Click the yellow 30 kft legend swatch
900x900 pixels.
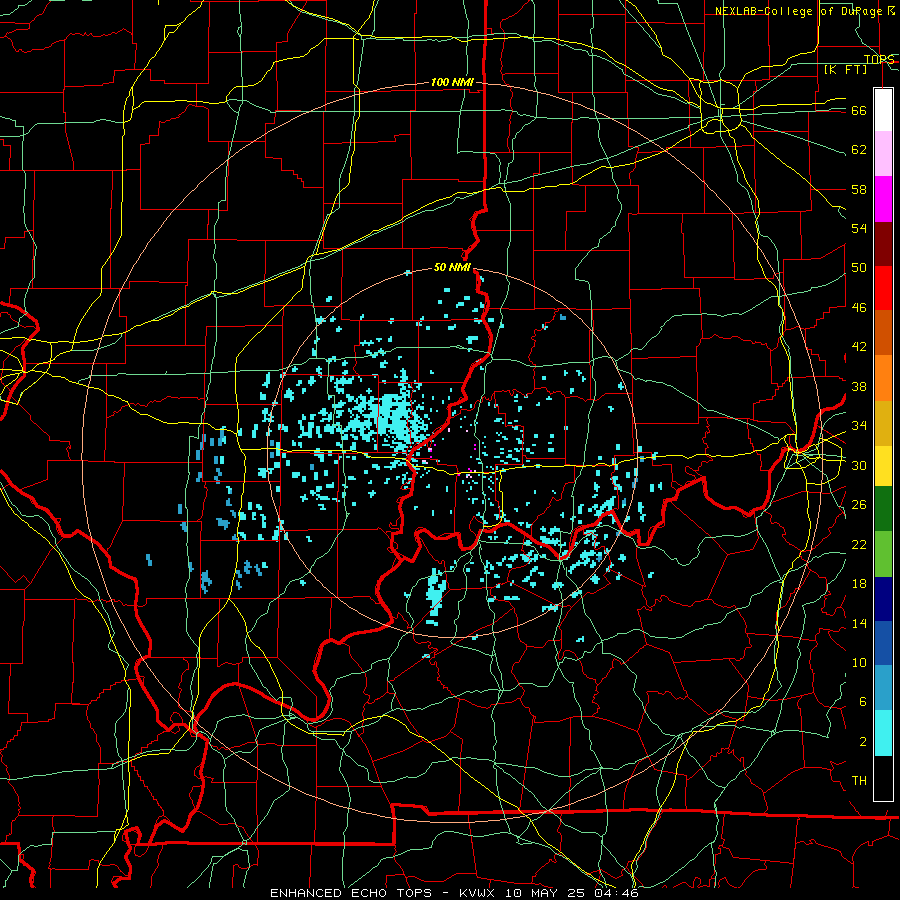click(883, 465)
